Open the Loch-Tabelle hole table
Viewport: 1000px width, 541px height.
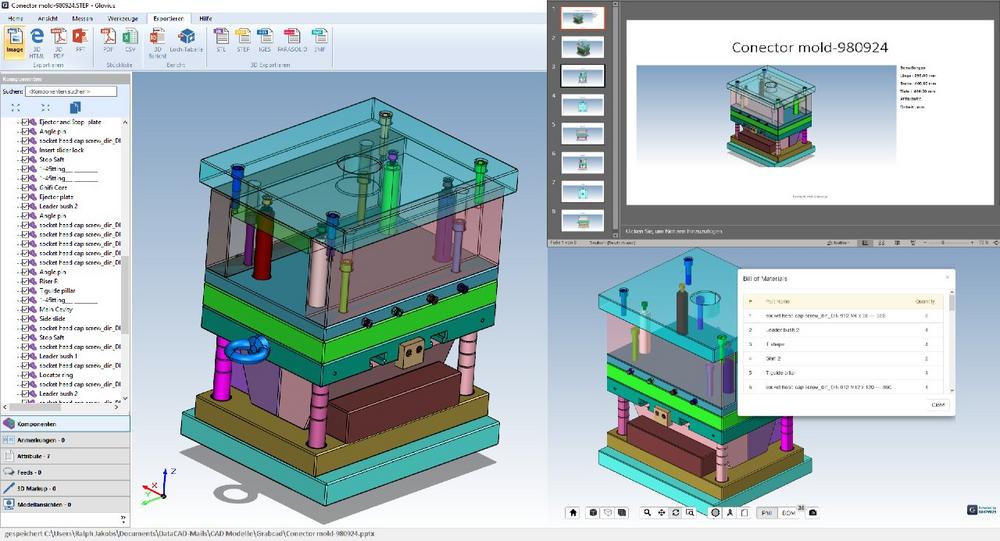(x=186, y=41)
